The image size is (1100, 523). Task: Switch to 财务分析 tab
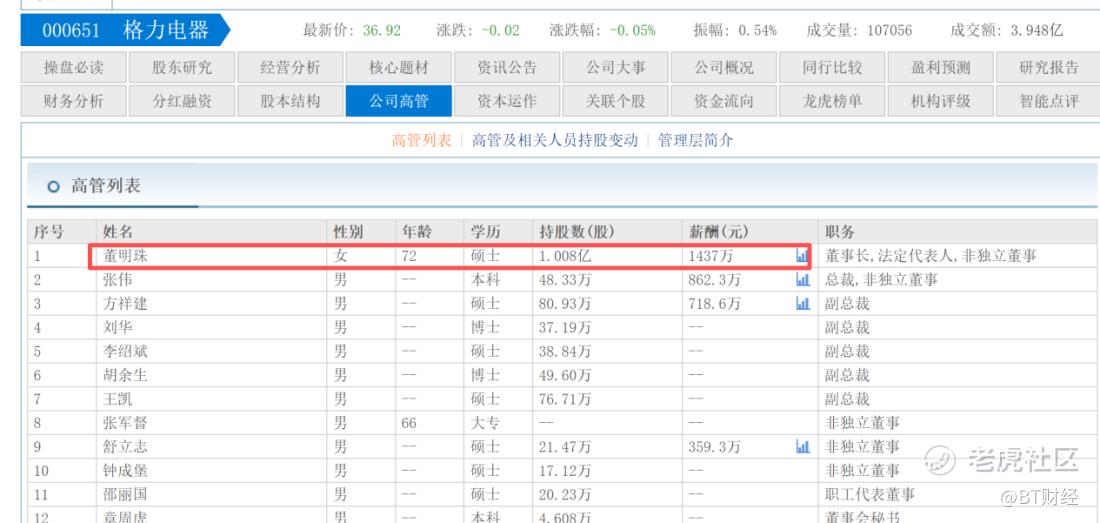[74, 101]
